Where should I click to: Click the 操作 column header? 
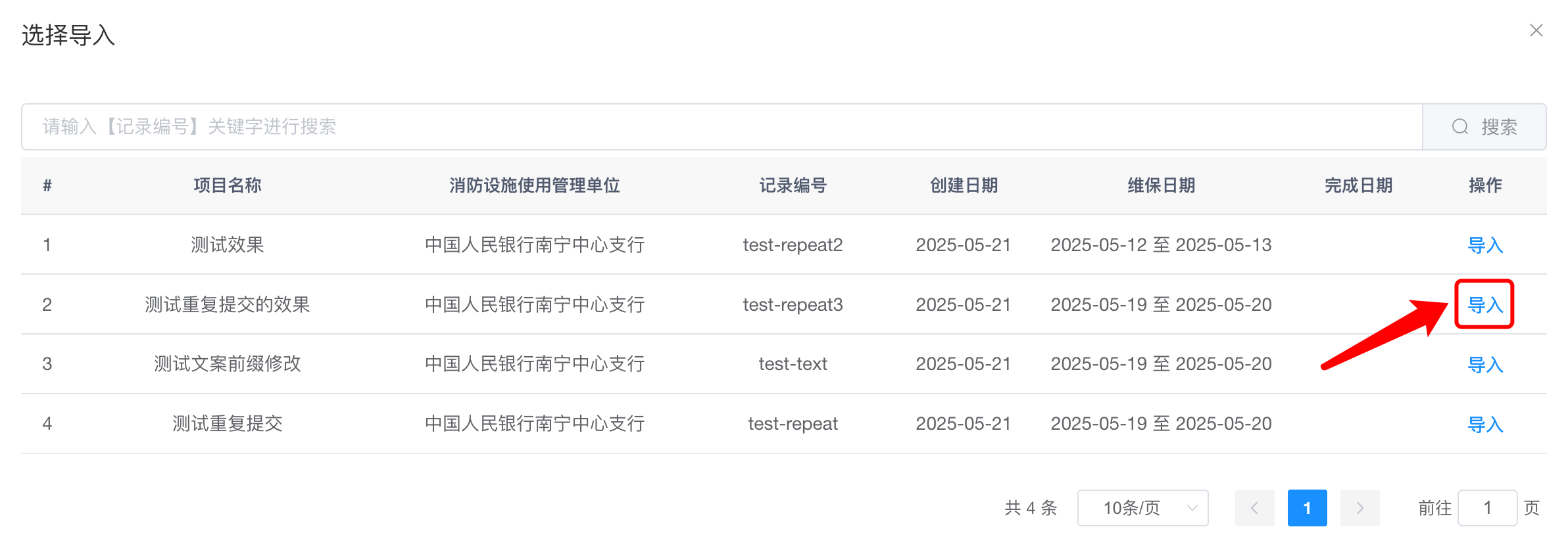(x=1485, y=185)
